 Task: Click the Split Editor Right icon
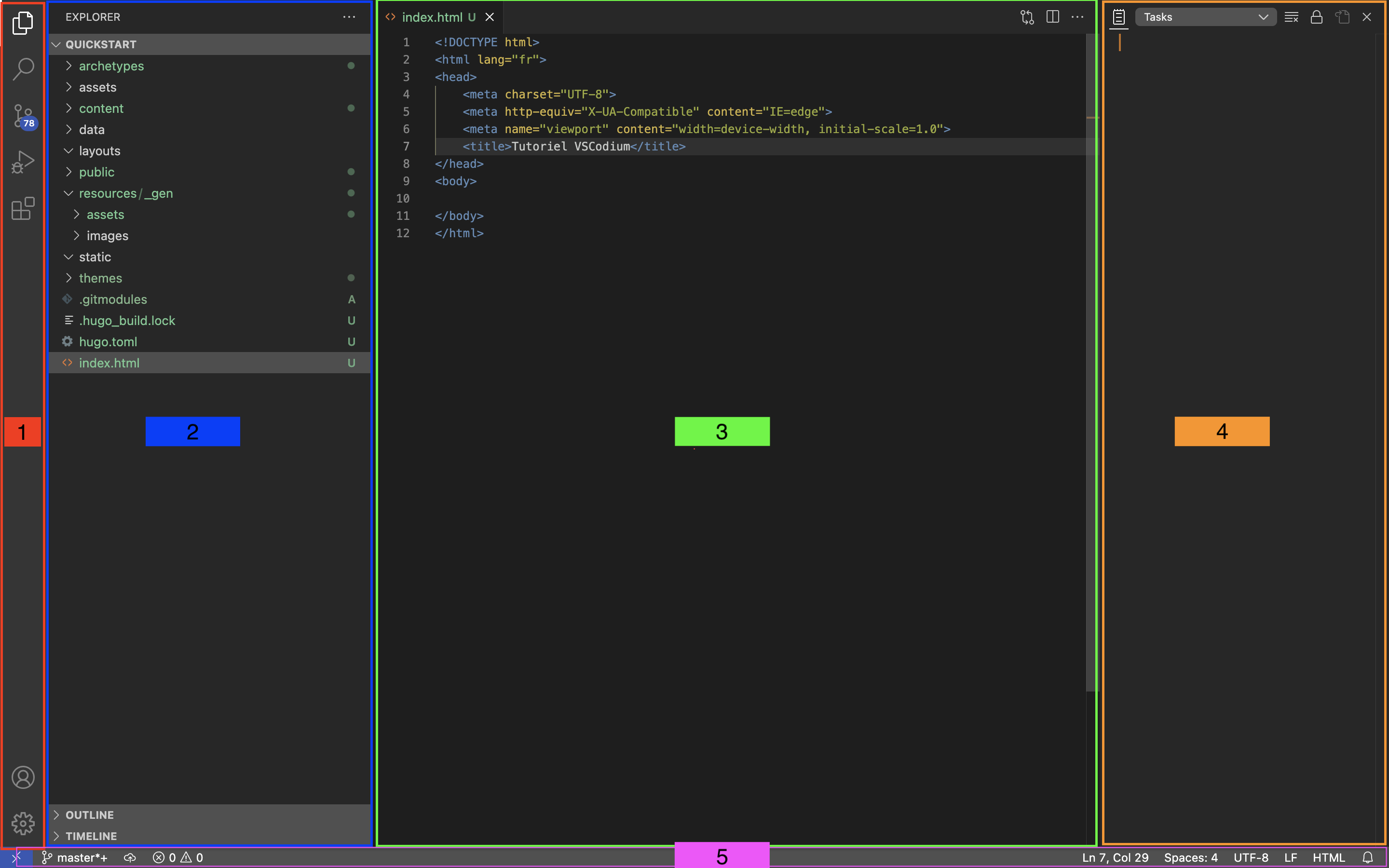tap(1053, 17)
